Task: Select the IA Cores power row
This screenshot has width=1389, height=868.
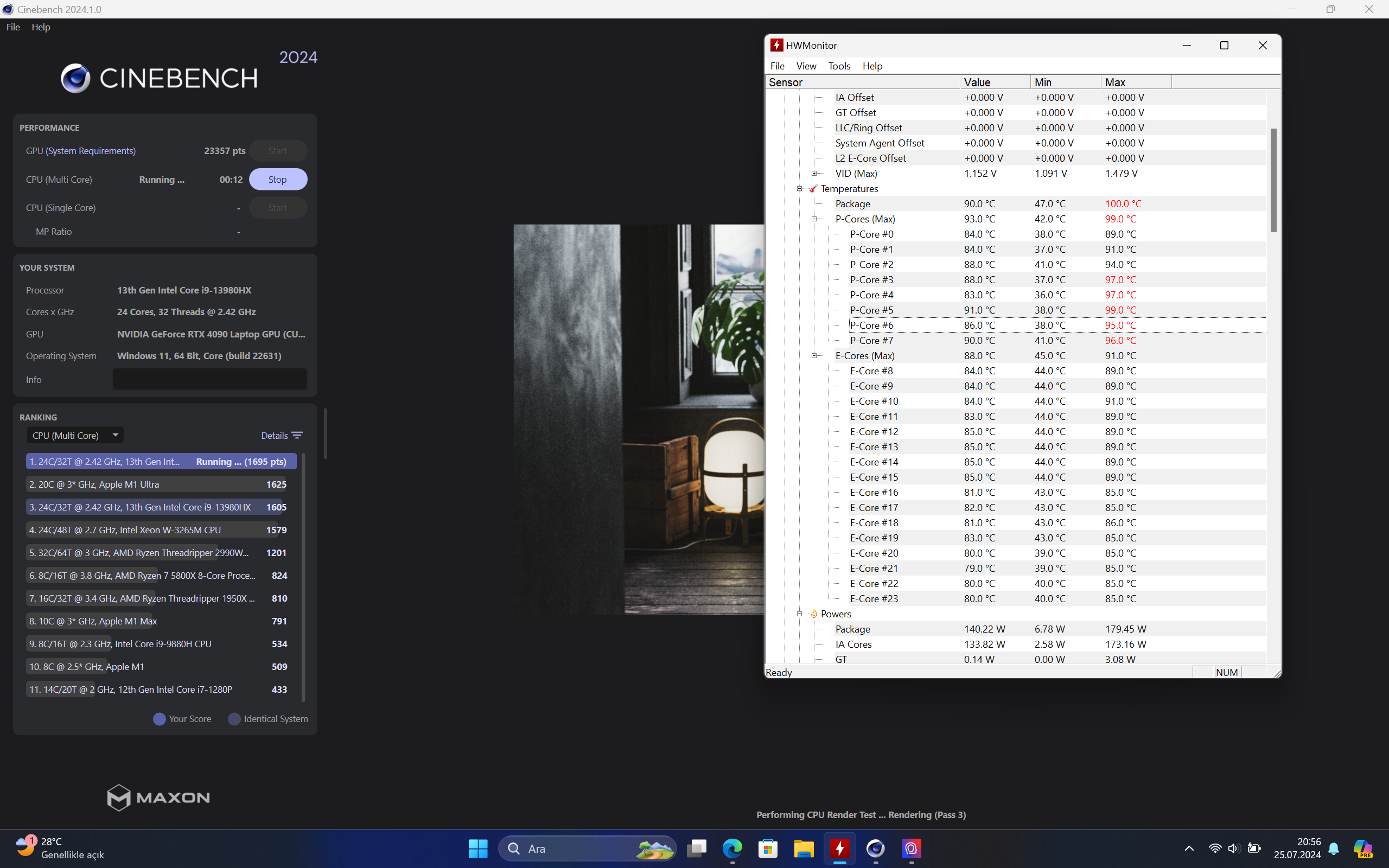Action: pos(1050,644)
